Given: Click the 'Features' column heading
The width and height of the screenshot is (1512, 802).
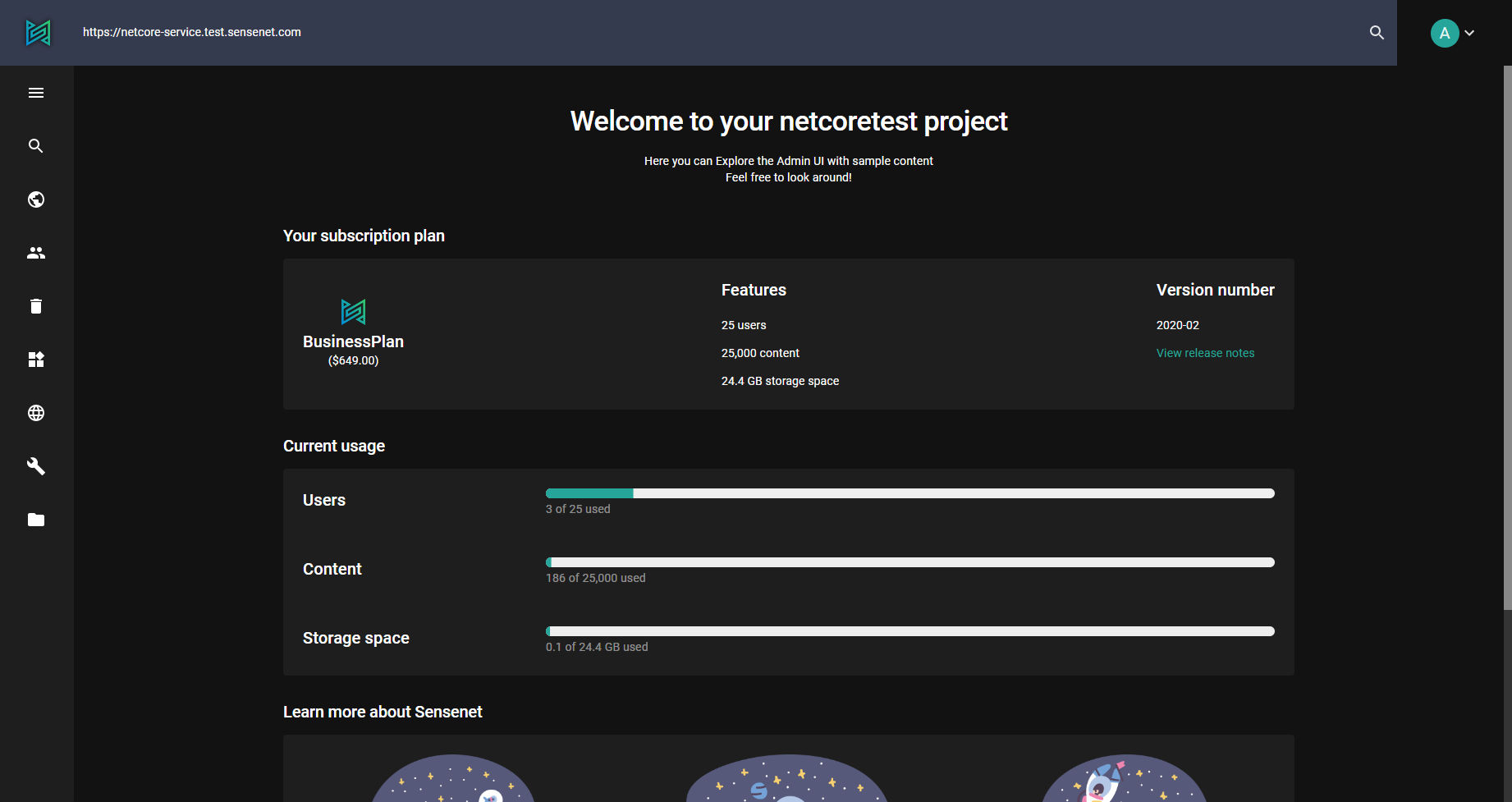Looking at the screenshot, I should pyautogui.click(x=754, y=290).
